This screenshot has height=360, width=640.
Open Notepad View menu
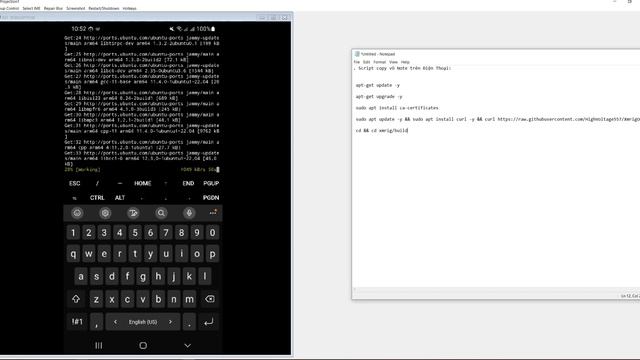pos(393,62)
